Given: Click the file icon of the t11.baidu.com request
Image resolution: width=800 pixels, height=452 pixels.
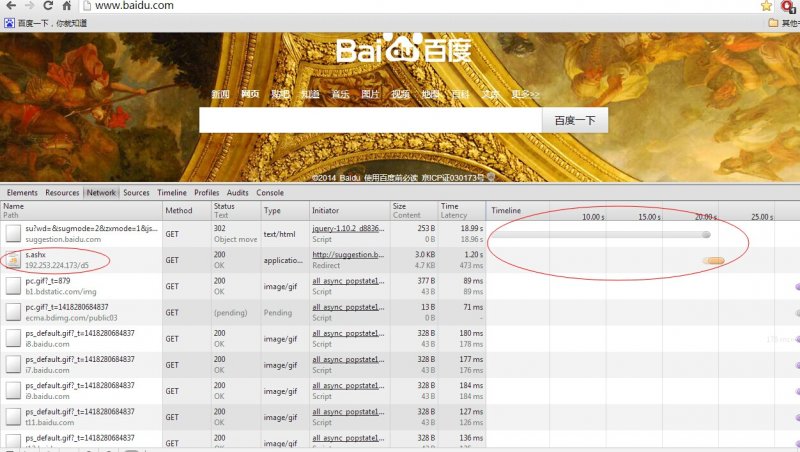Looking at the screenshot, I should (x=13, y=417).
